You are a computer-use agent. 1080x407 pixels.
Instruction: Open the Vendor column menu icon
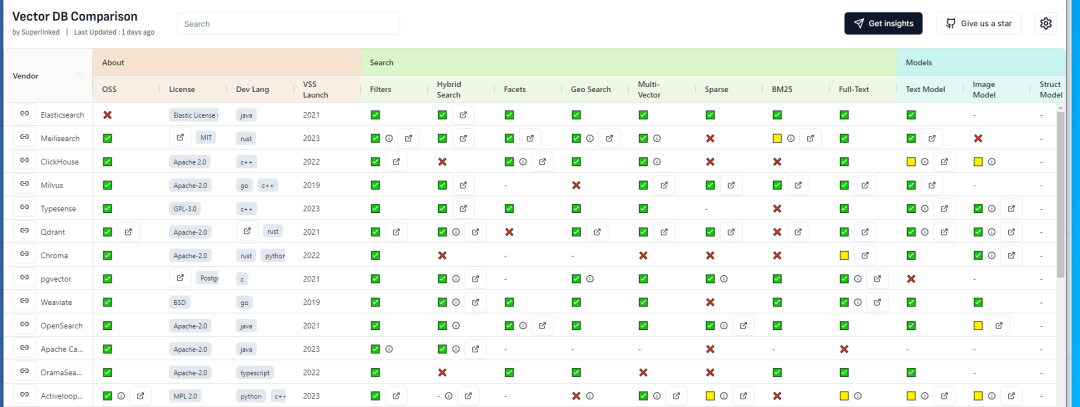pos(79,75)
